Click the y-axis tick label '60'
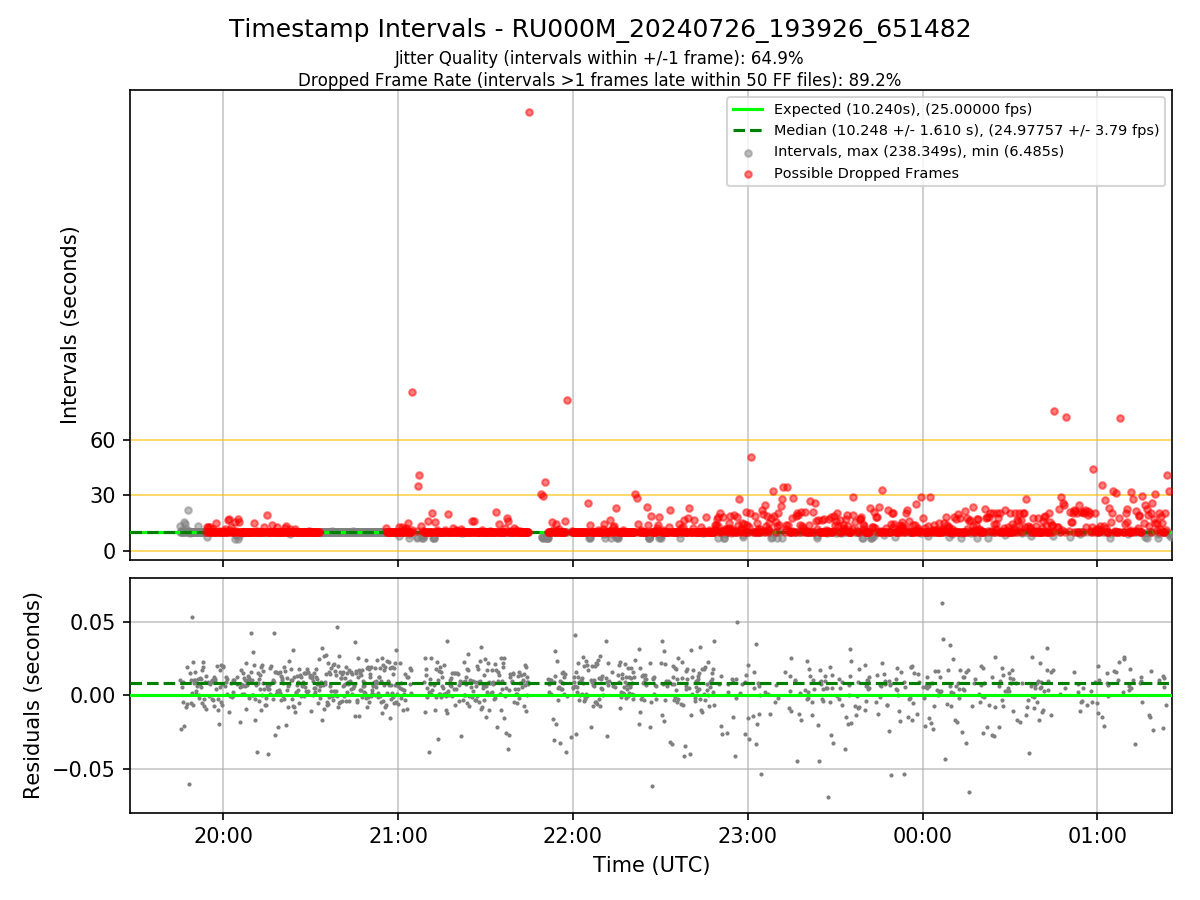 [x=105, y=440]
